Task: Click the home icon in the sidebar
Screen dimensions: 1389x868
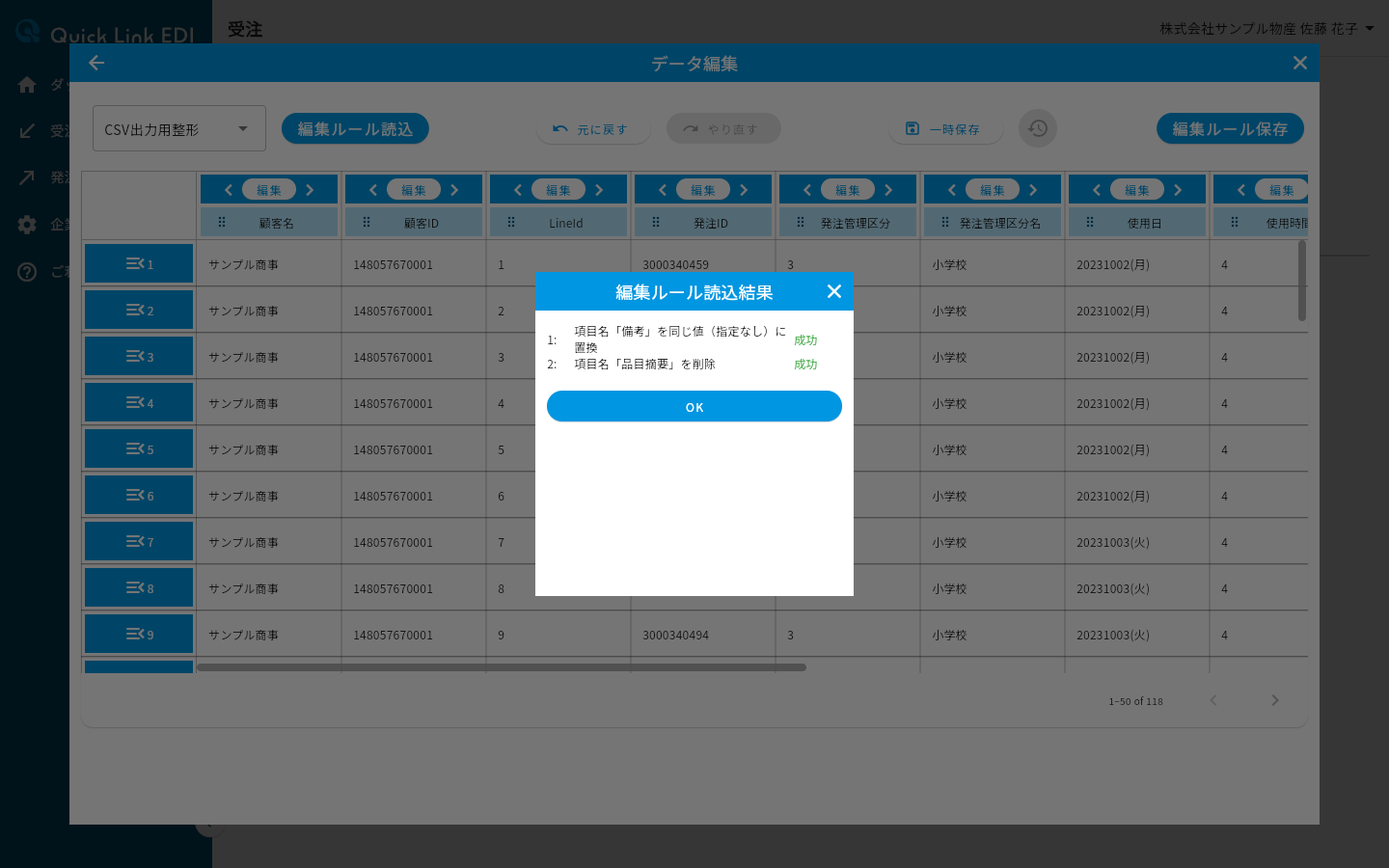Action: (27, 84)
